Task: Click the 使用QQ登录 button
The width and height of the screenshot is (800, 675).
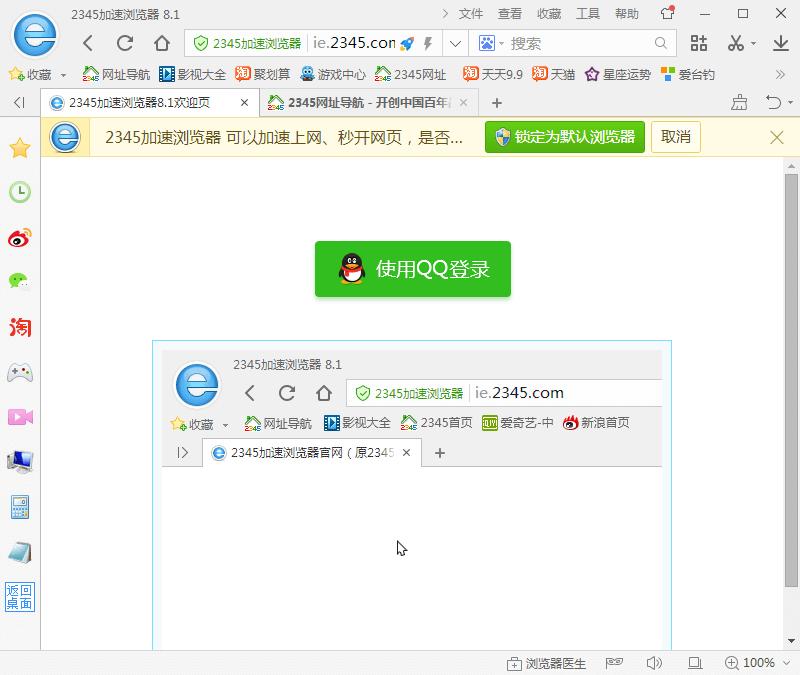Action: pyautogui.click(x=413, y=269)
